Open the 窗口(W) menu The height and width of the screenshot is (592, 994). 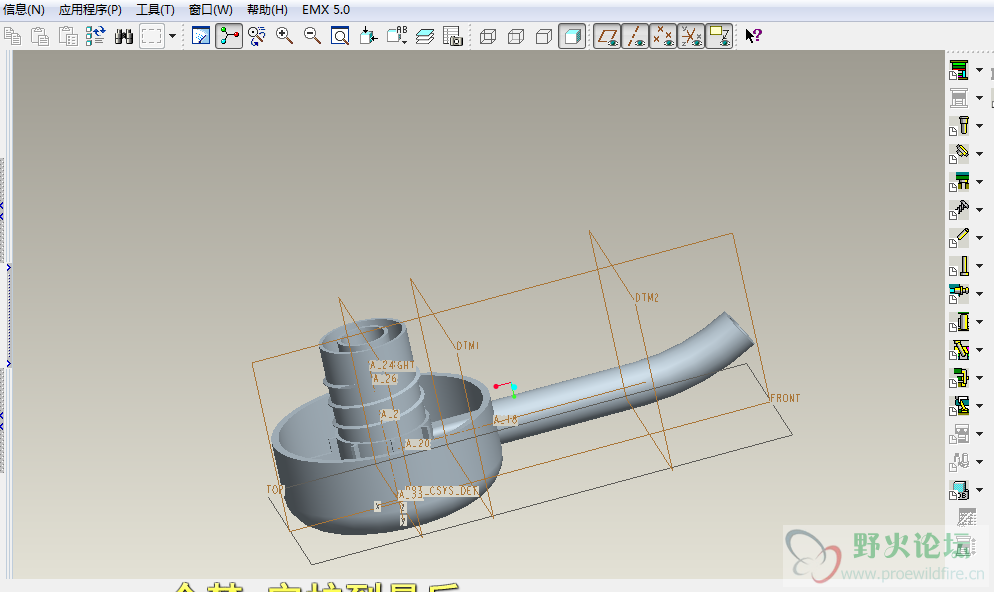(x=210, y=10)
